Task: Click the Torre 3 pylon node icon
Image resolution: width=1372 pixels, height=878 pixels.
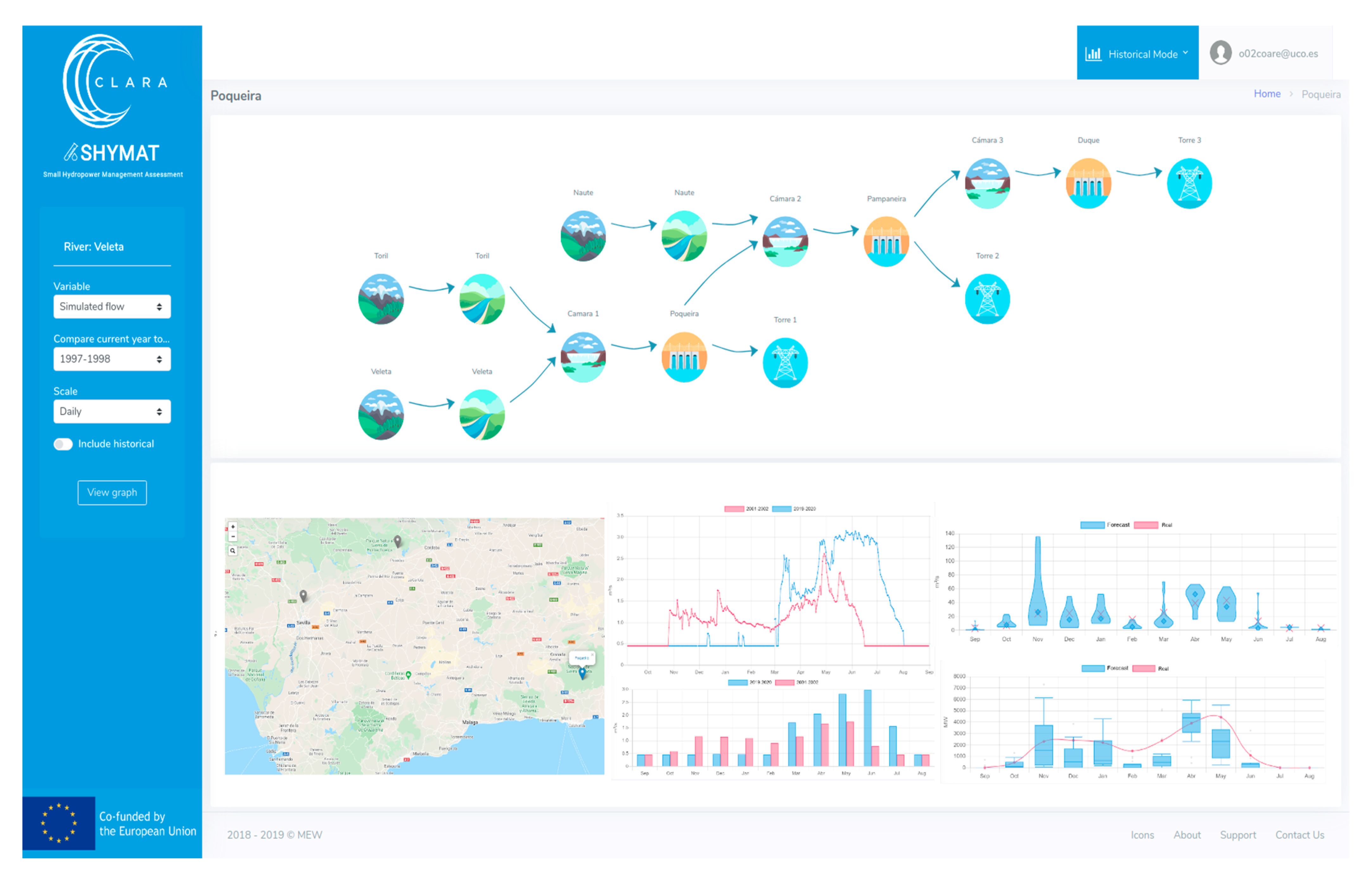Action: 1189,183
